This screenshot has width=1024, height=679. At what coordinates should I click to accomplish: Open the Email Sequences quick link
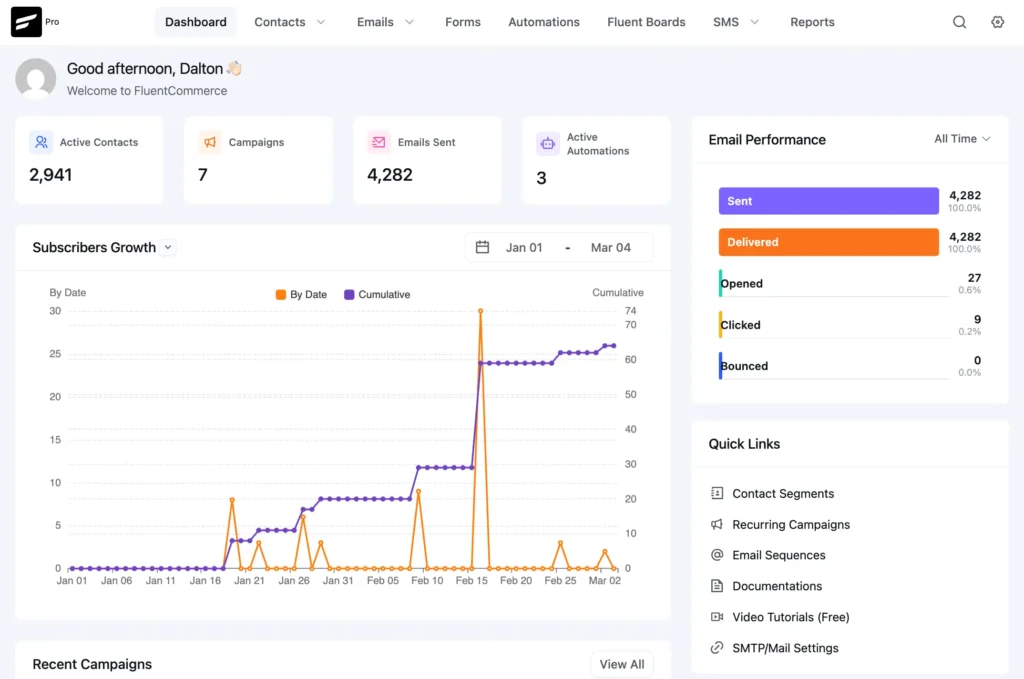pyautogui.click(x=778, y=555)
